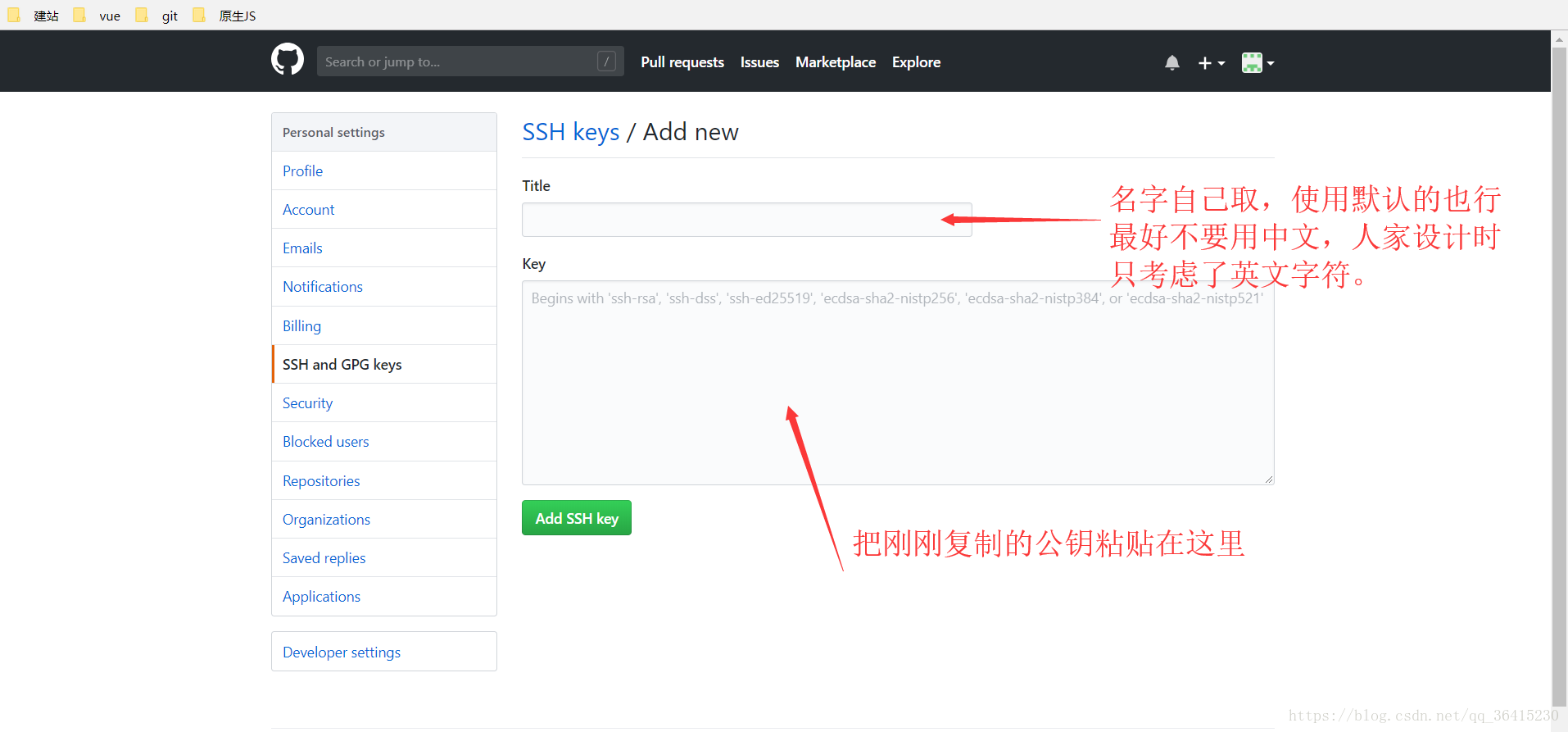Open the Explore page
1568x732 pixels.
tap(916, 62)
